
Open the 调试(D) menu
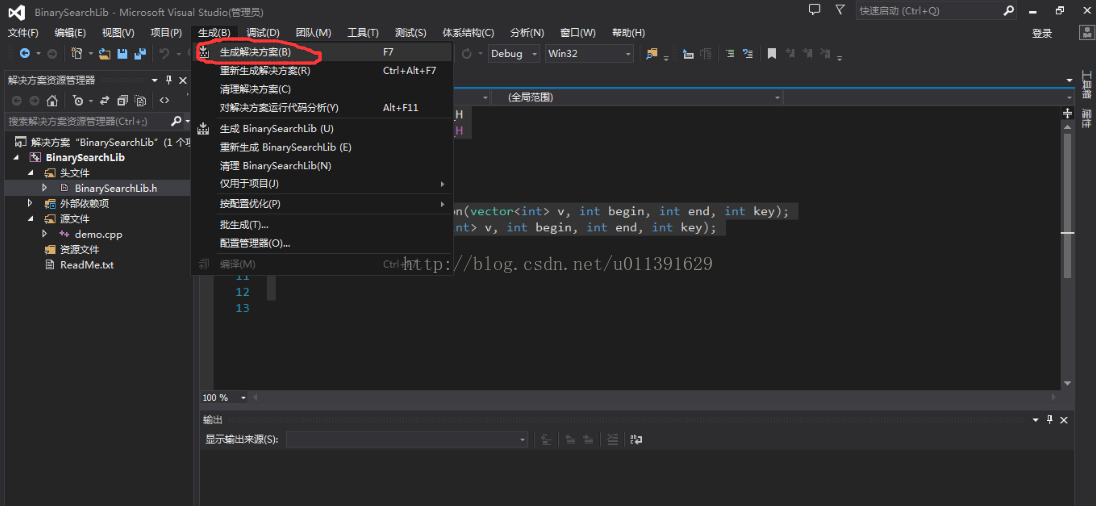pyautogui.click(x=263, y=33)
